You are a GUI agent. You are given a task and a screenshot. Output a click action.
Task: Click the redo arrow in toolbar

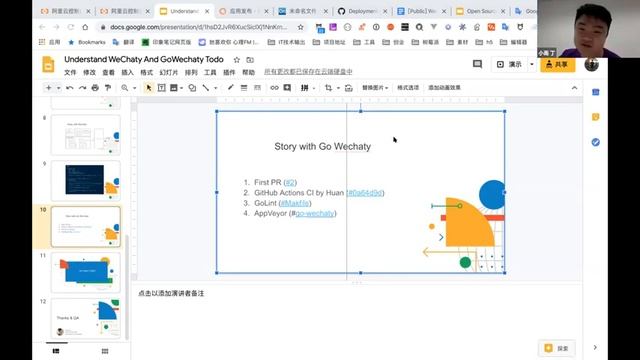click(82, 88)
